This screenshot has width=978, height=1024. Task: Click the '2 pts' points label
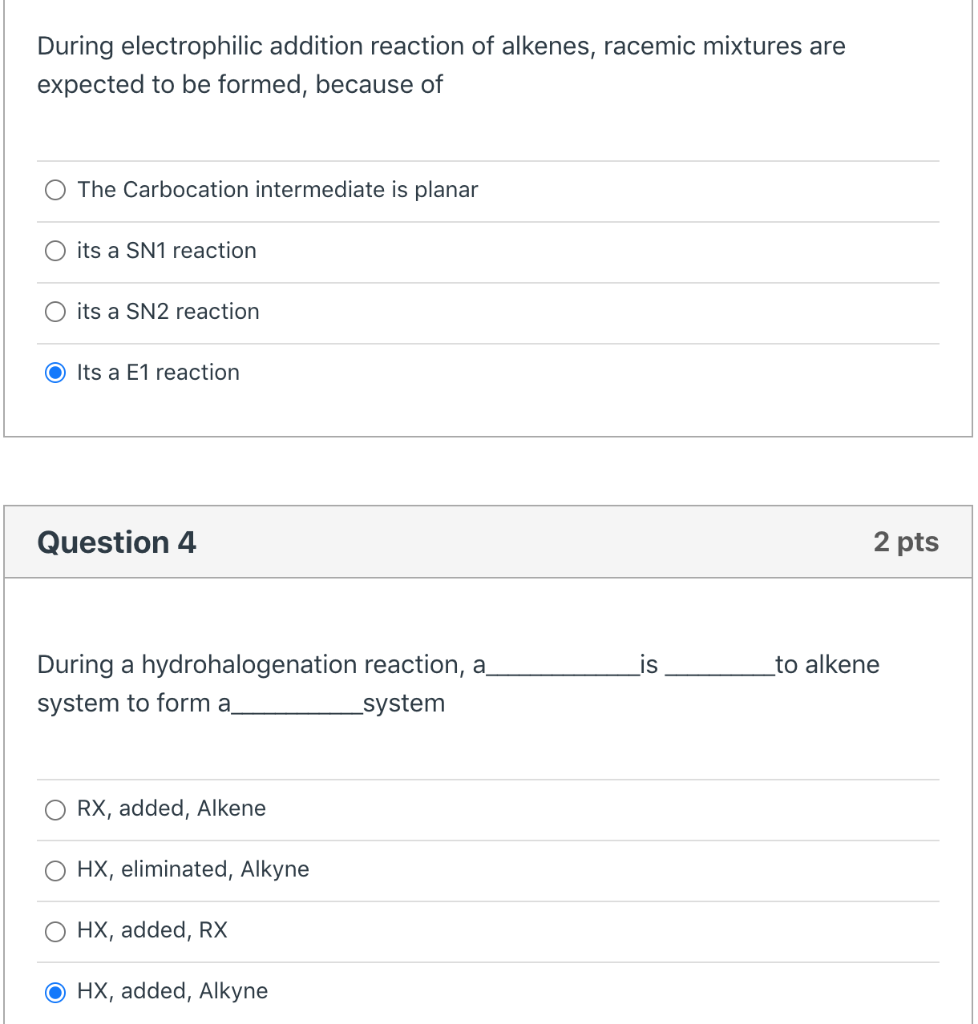coord(905,542)
